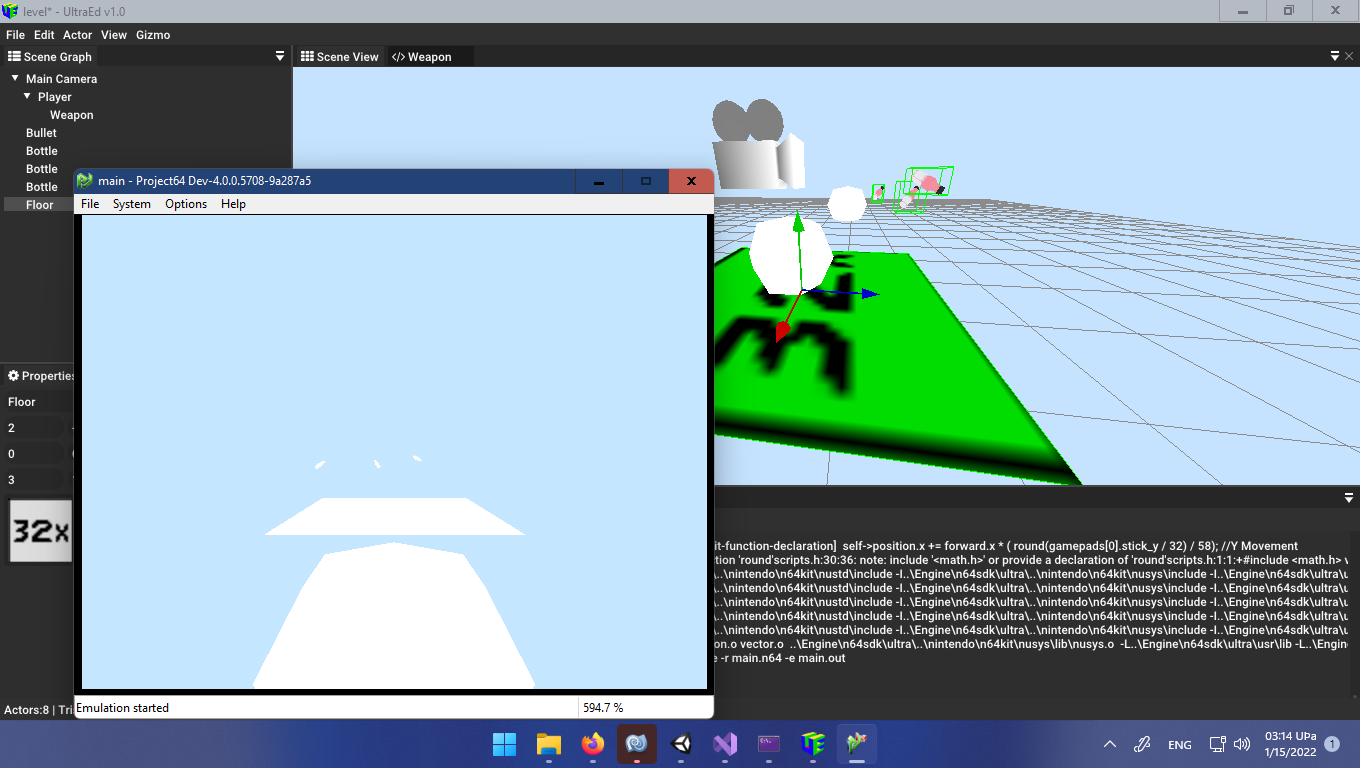1360x768 pixels.
Task: Click the grid icon on the Scene View tab
Action: (306, 56)
